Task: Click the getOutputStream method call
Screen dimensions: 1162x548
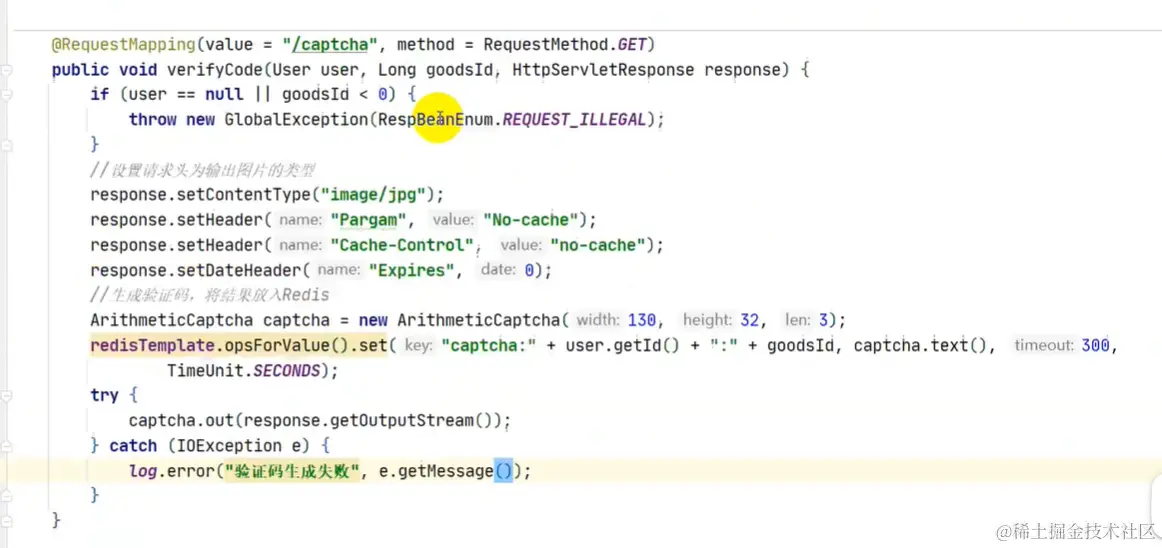Action: (x=402, y=420)
